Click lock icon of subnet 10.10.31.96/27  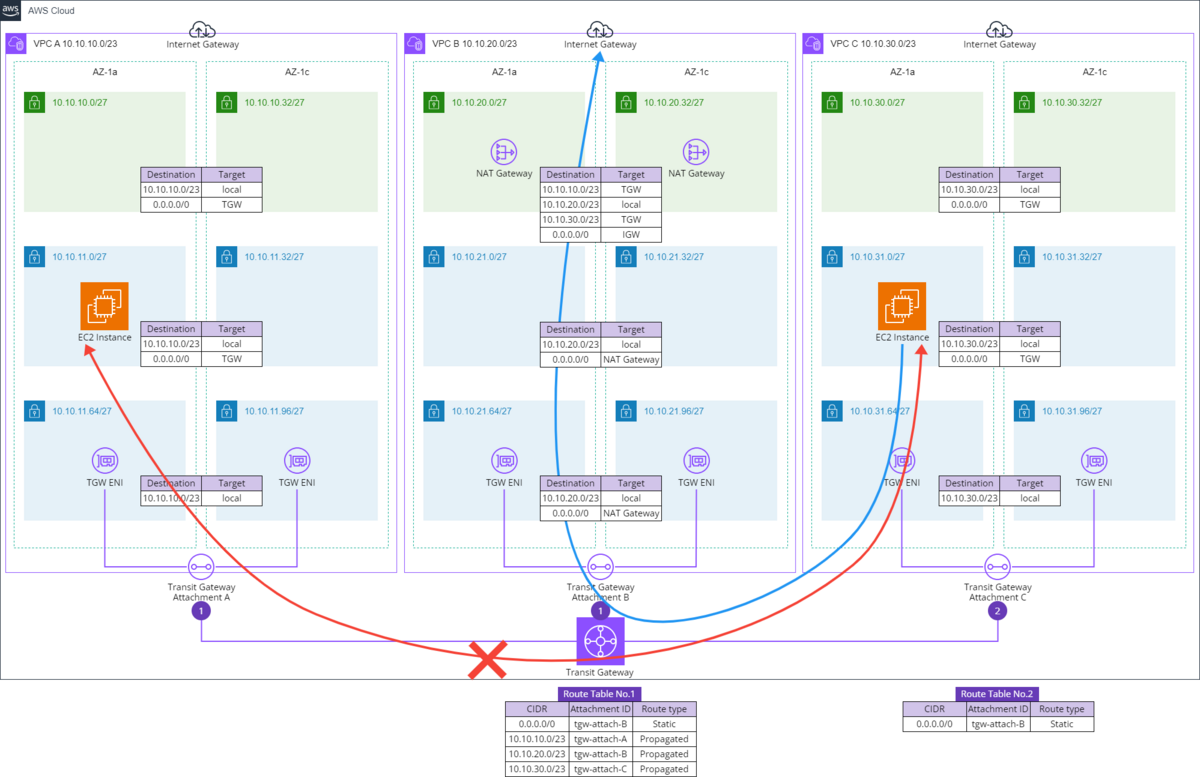1023,411
